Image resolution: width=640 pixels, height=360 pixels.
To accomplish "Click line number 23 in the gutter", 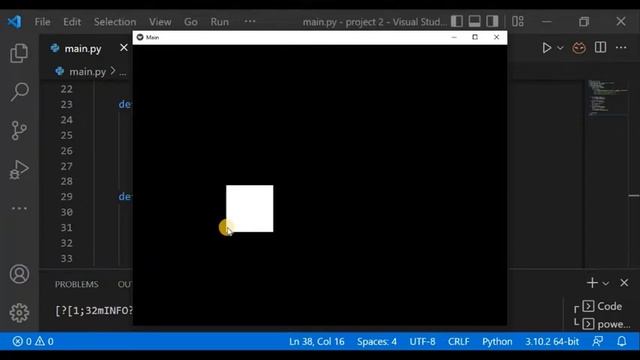I will coord(67,104).
